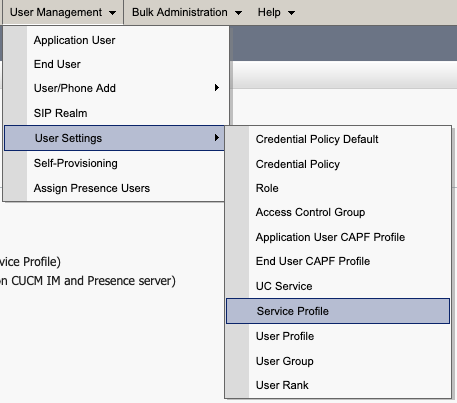
Task: Open Credential Policy Default
Action: (x=338, y=139)
